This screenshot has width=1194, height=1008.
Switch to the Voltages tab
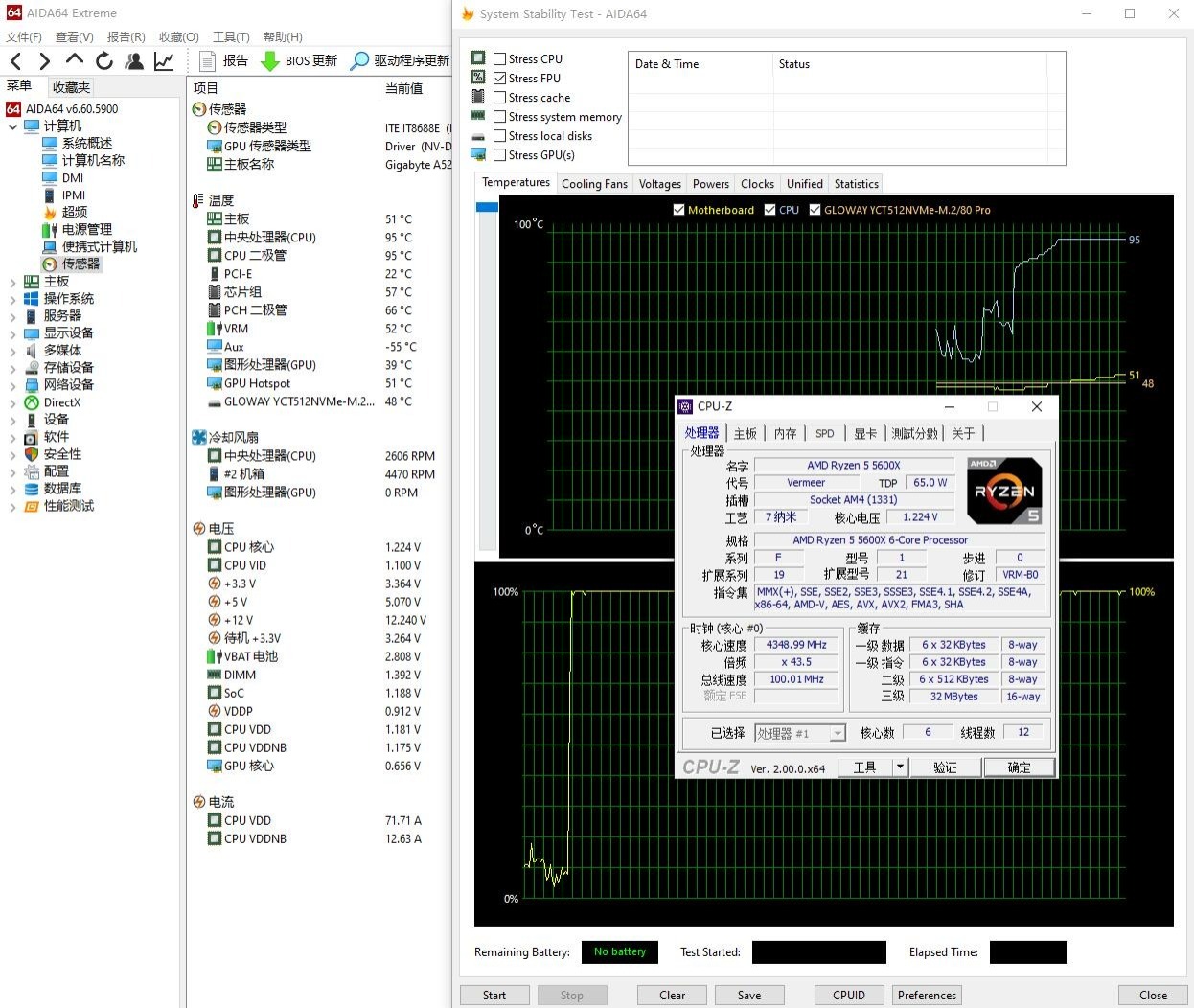pyautogui.click(x=660, y=184)
